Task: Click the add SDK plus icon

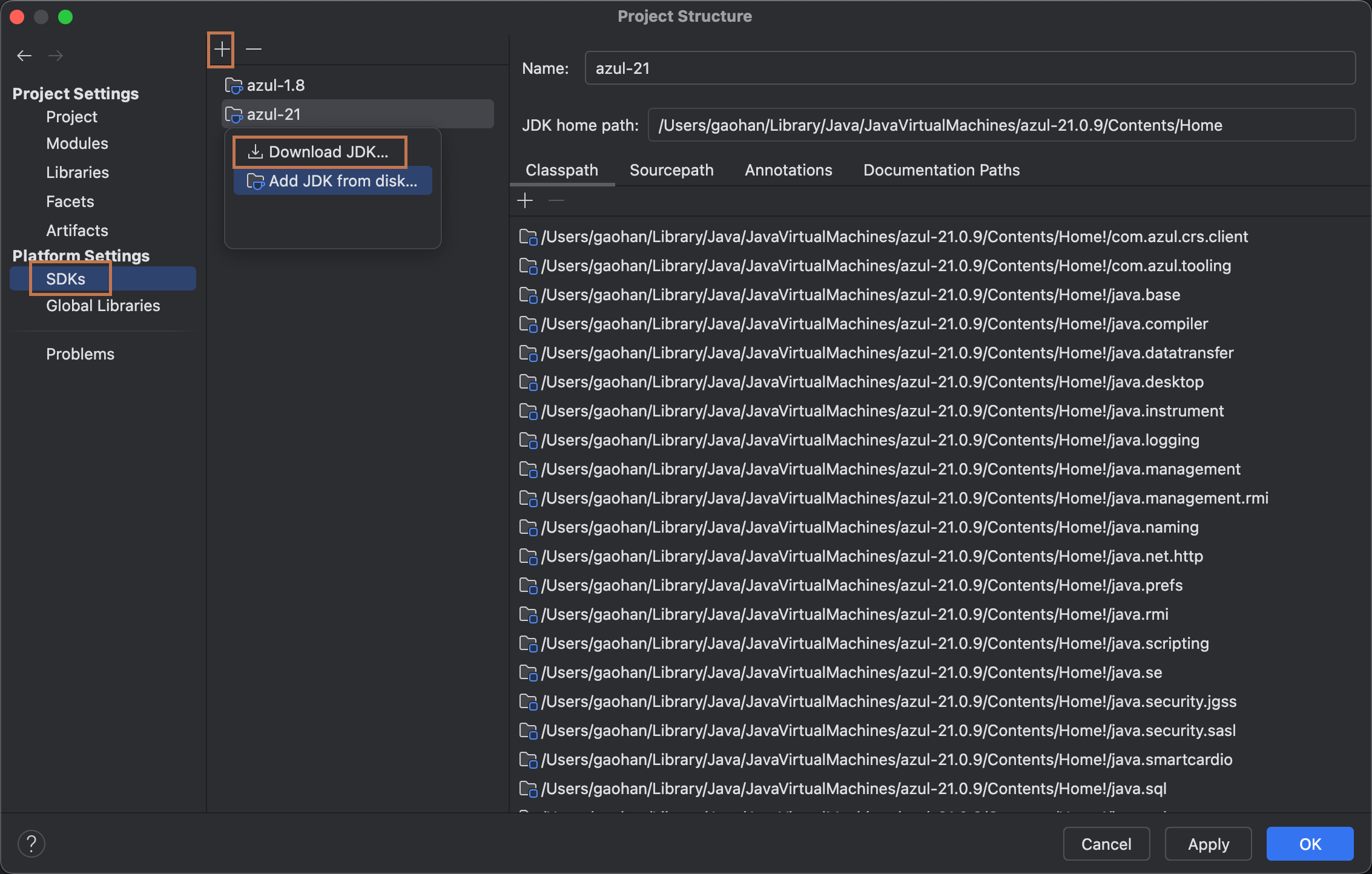Action: click(222, 49)
